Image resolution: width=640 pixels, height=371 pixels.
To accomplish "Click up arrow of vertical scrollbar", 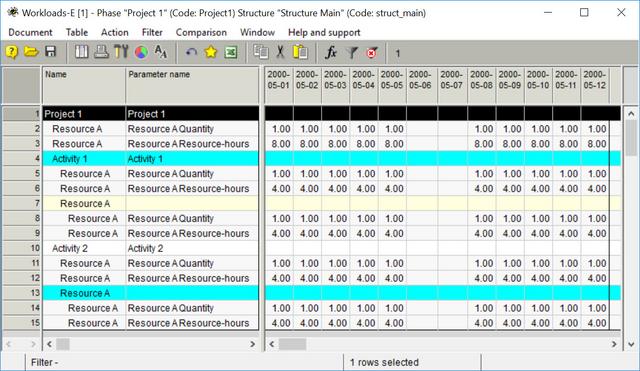I will click(x=631, y=113).
